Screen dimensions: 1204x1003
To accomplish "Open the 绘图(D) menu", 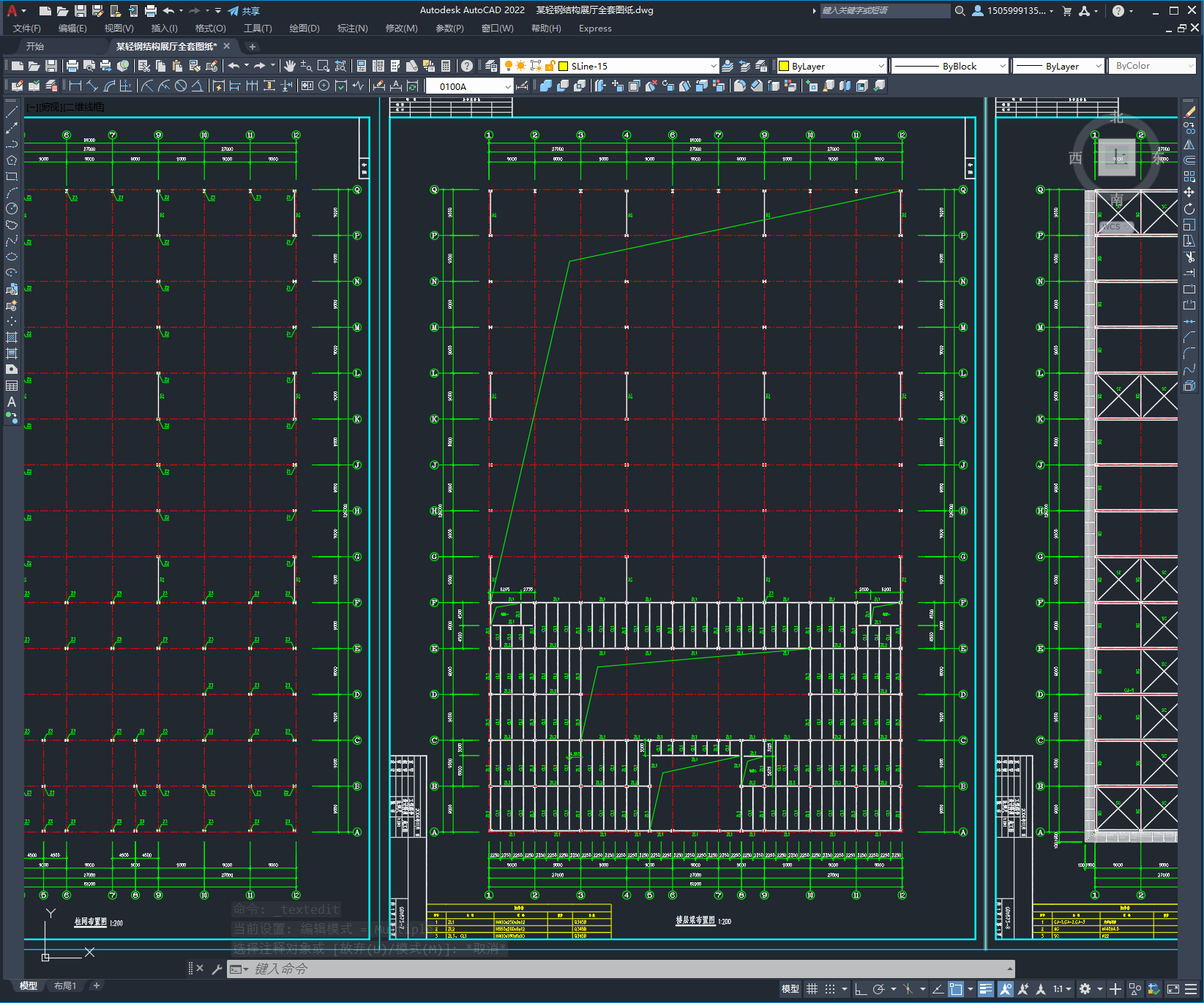I will coord(304,29).
